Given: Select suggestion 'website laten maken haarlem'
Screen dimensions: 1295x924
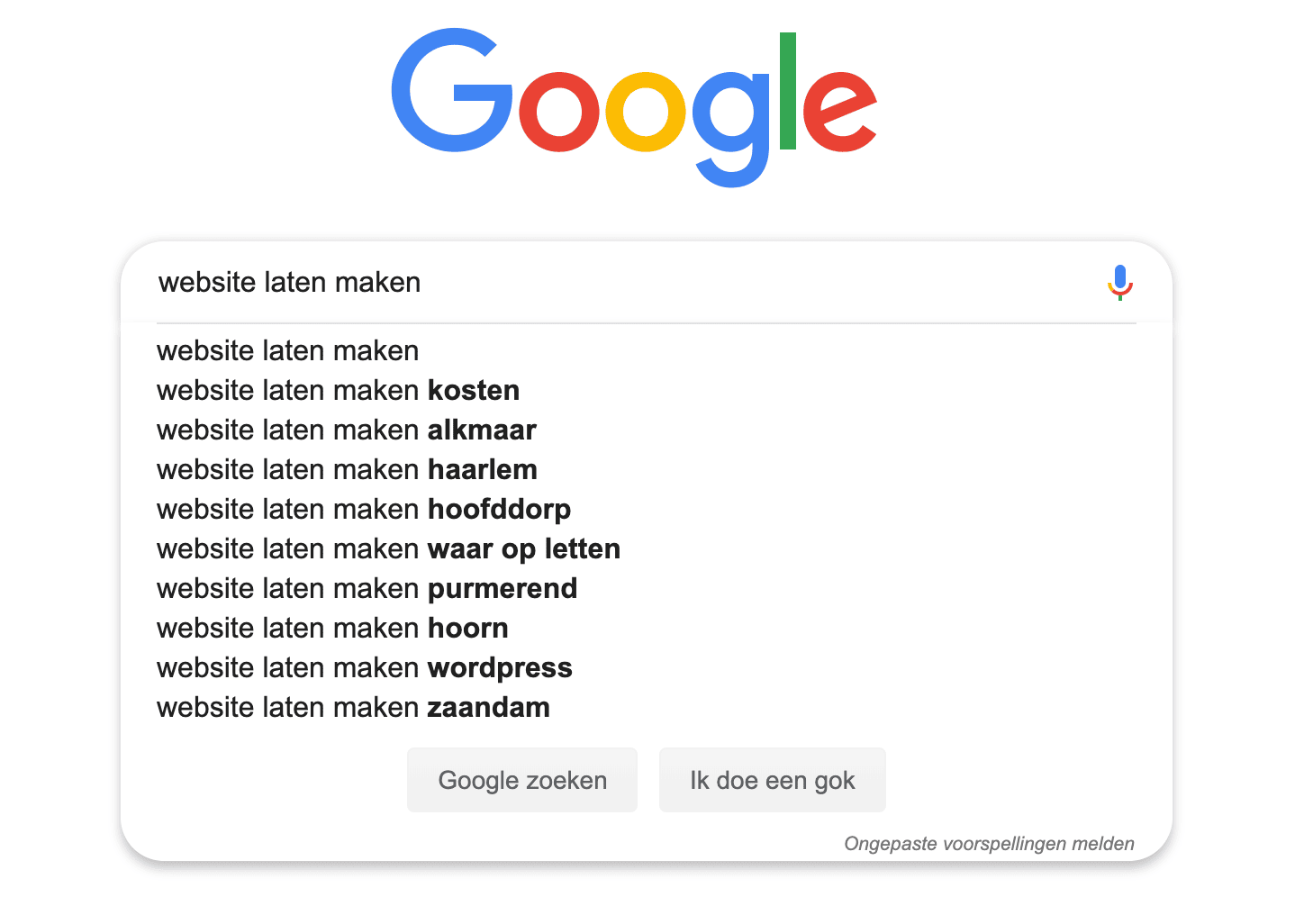Looking at the screenshot, I should click(346, 469).
